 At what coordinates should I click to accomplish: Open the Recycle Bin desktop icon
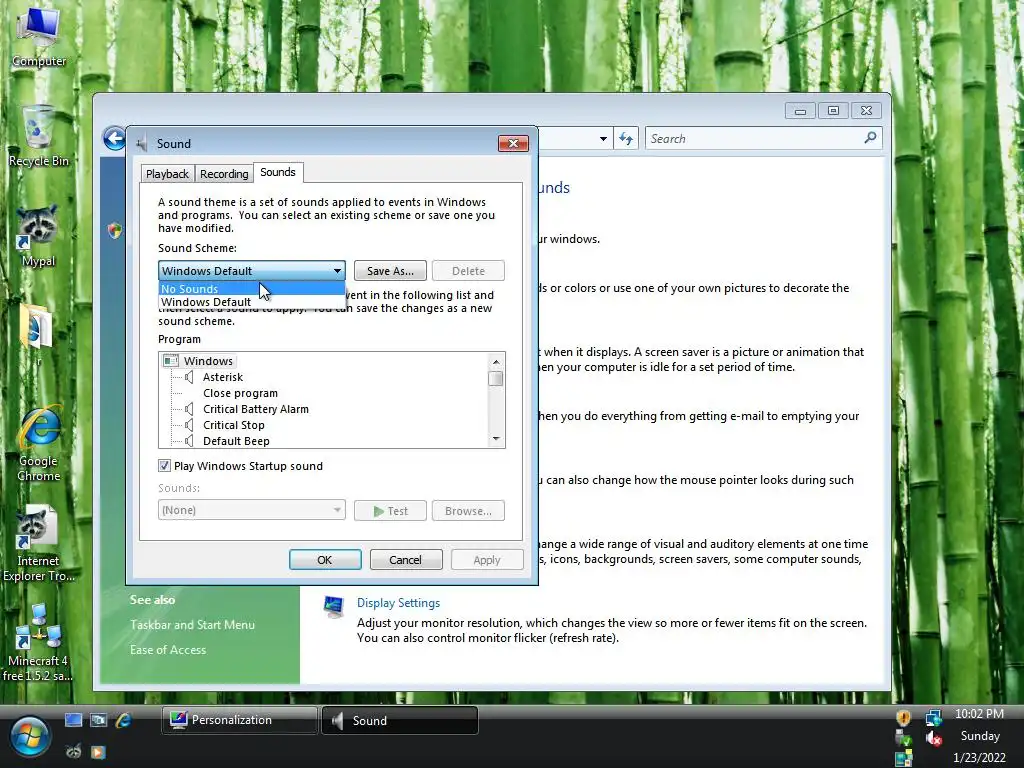(x=39, y=136)
